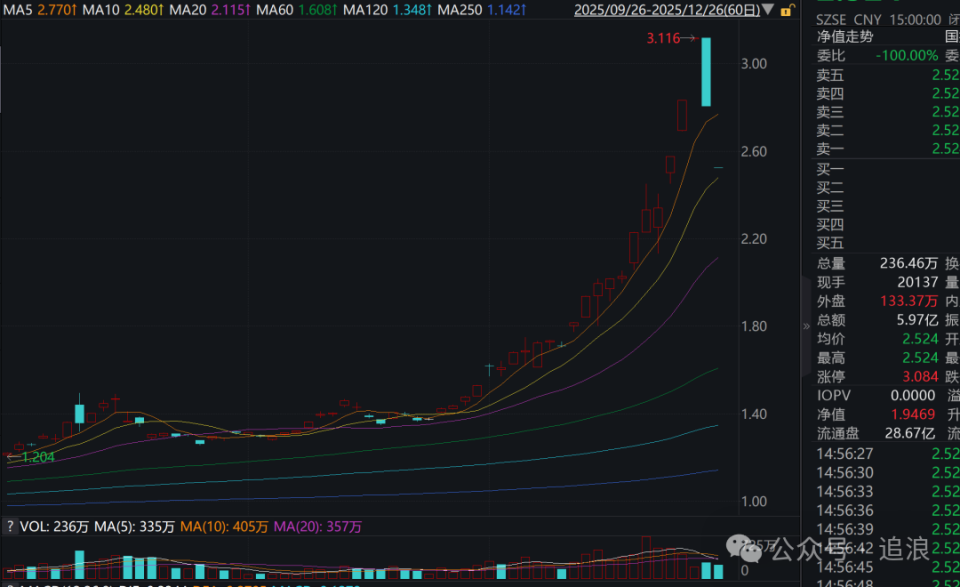Click the MA(10): 405万 volume average label
Viewport: 960px width, 587px height.
(x=224, y=526)
